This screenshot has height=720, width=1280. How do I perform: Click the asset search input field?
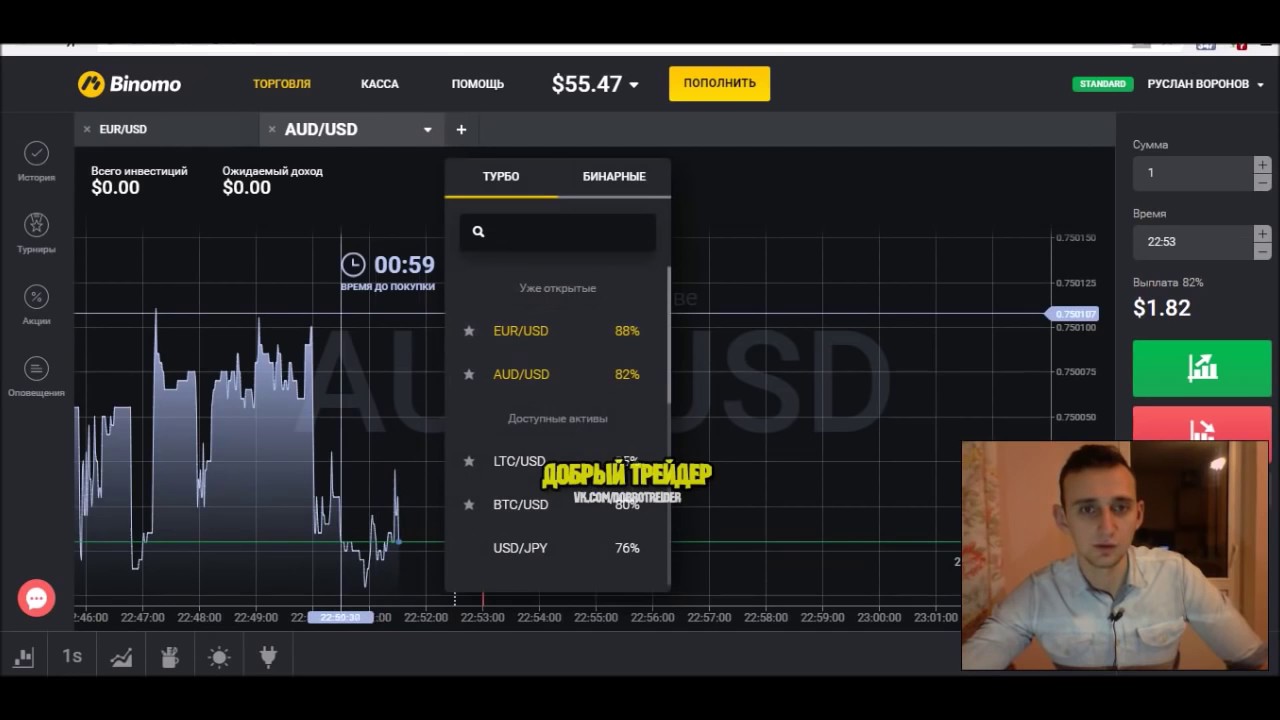tap(558, 232)
